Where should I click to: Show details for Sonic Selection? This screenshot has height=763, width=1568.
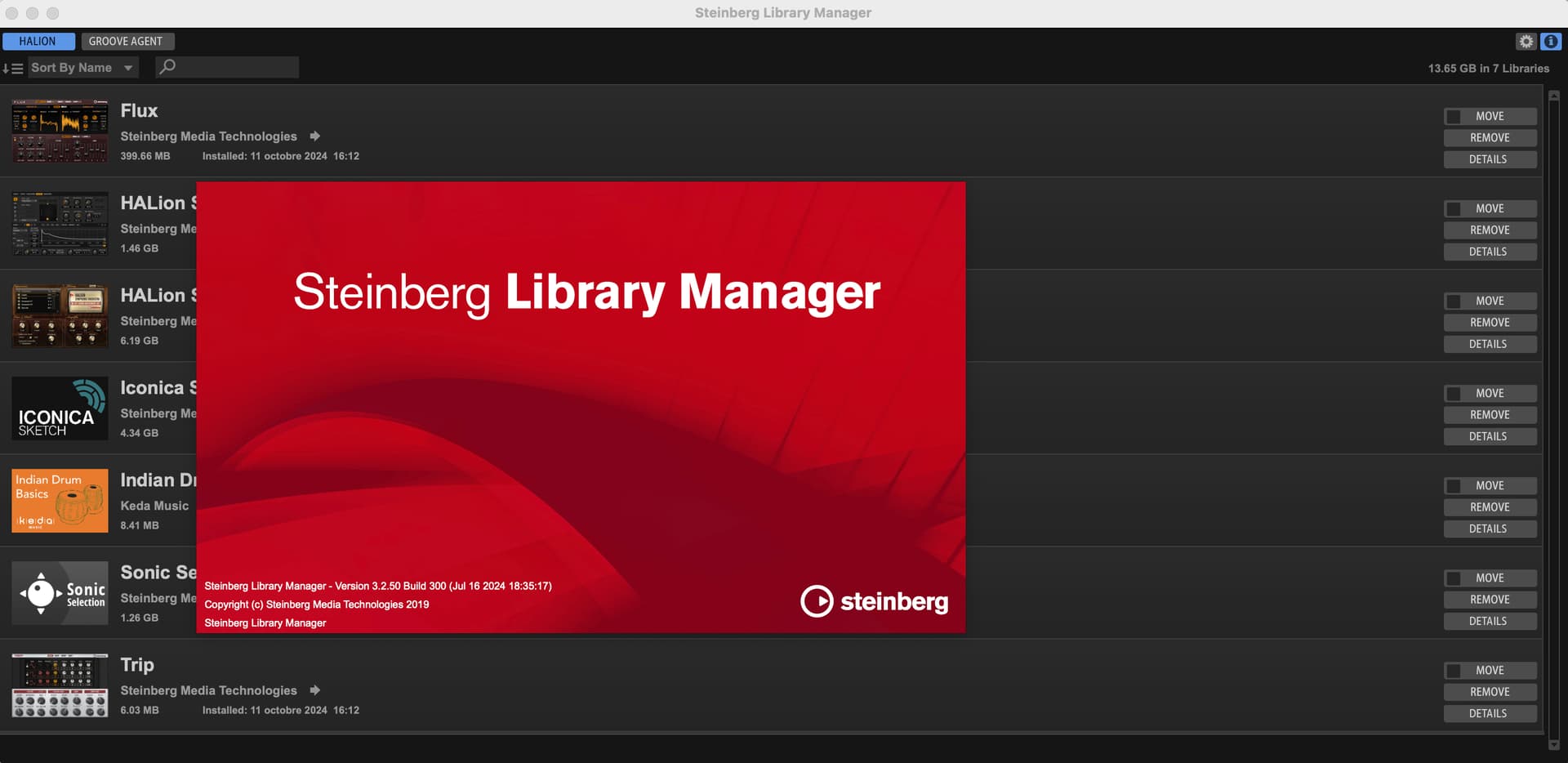pos(1490,621)
